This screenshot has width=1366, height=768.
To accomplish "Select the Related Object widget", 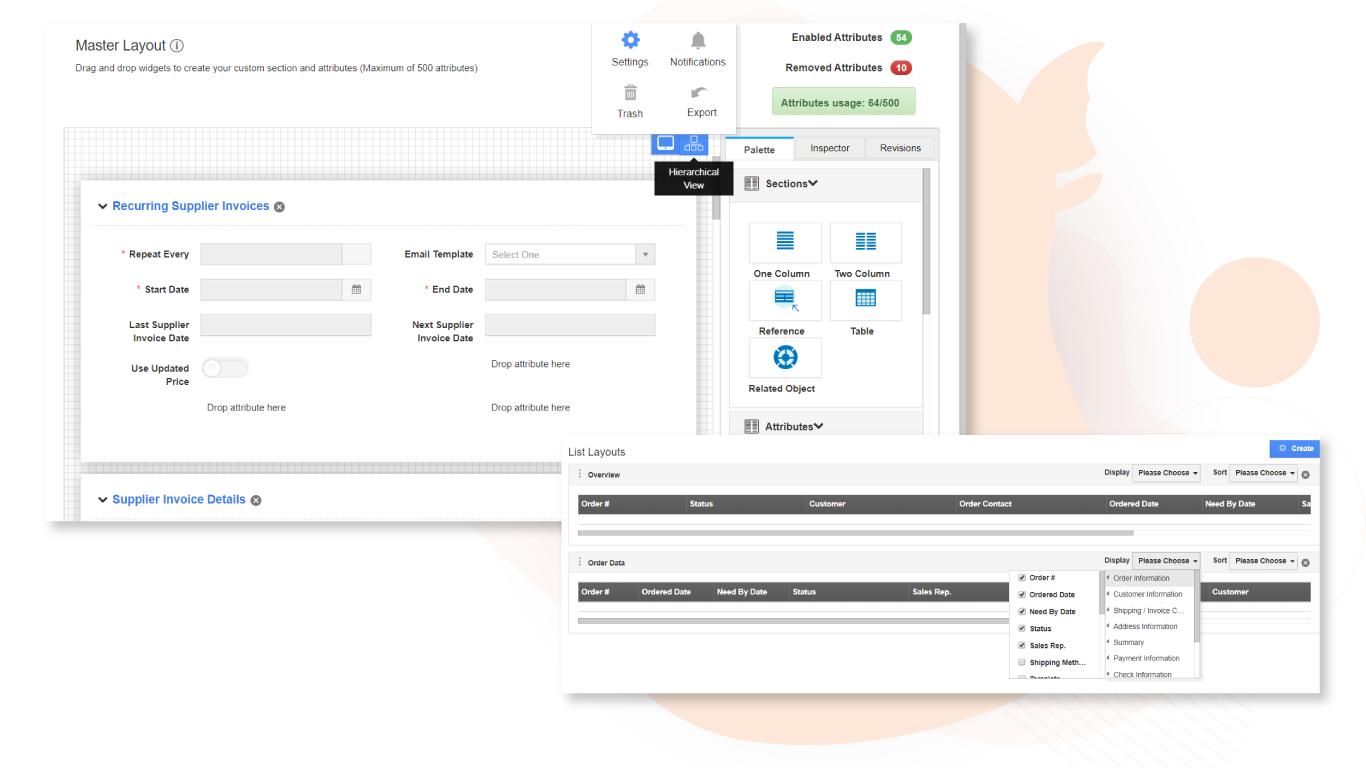I will pos(785,358).
